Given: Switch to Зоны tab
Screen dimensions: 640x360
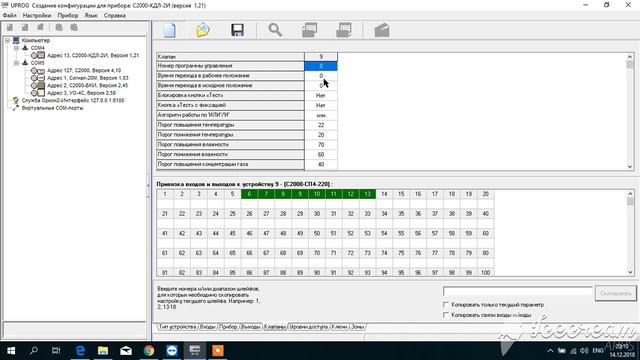Looking at the screenshot, I should pyautogui.click(x=358, y=327).
